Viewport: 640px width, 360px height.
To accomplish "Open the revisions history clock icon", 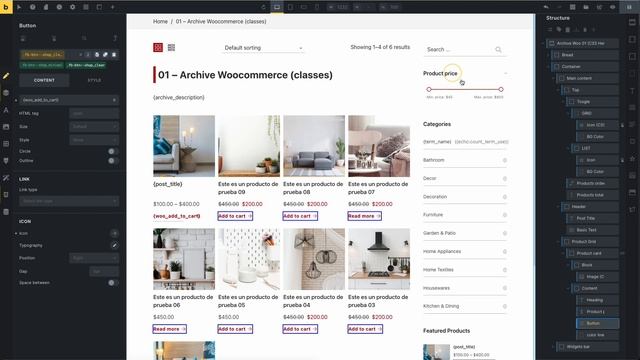I will point(59,7).
